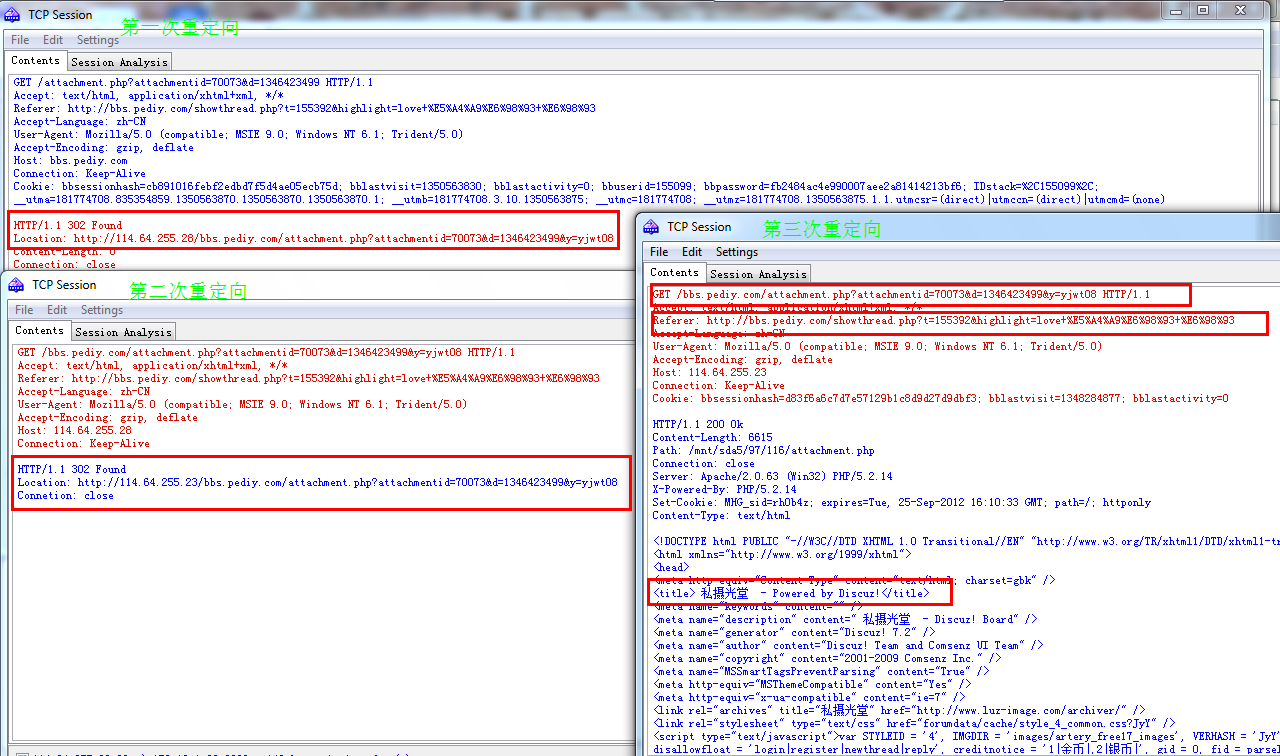
Task: Click the 'Host: 114.64.255.28' header line
Action: click(x=74, y=431)
